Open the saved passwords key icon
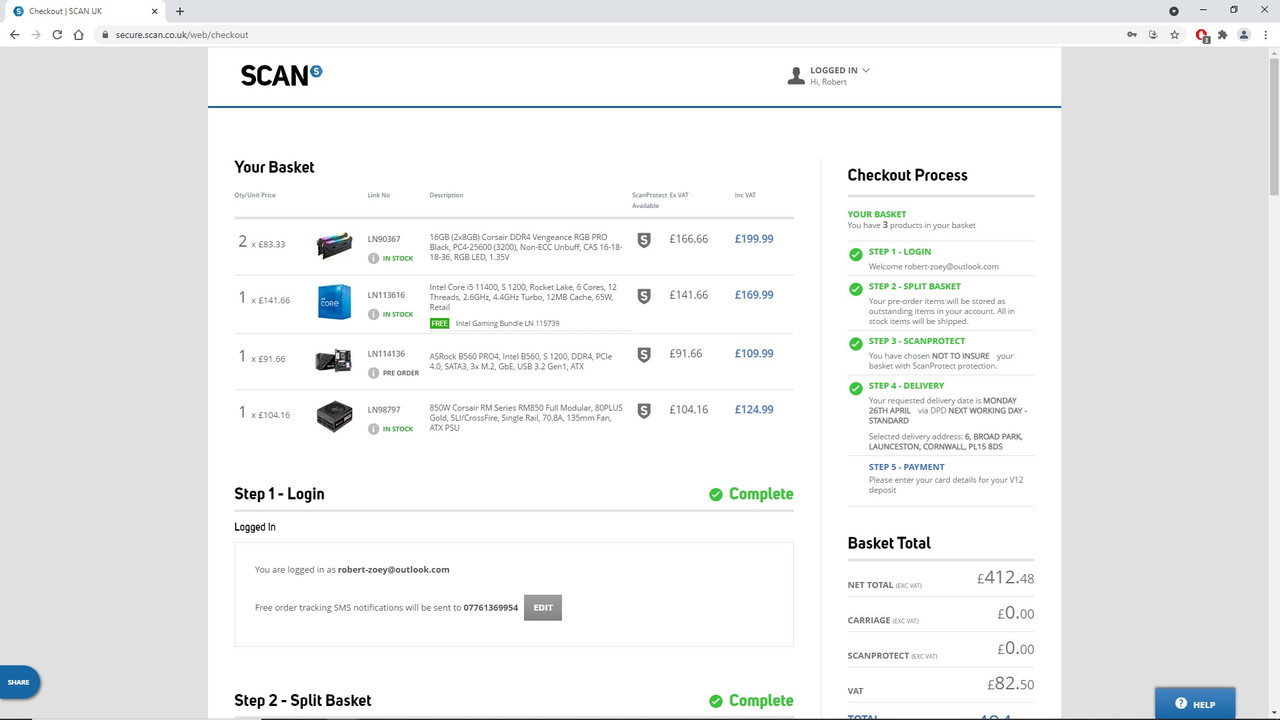 [1131, 34]
